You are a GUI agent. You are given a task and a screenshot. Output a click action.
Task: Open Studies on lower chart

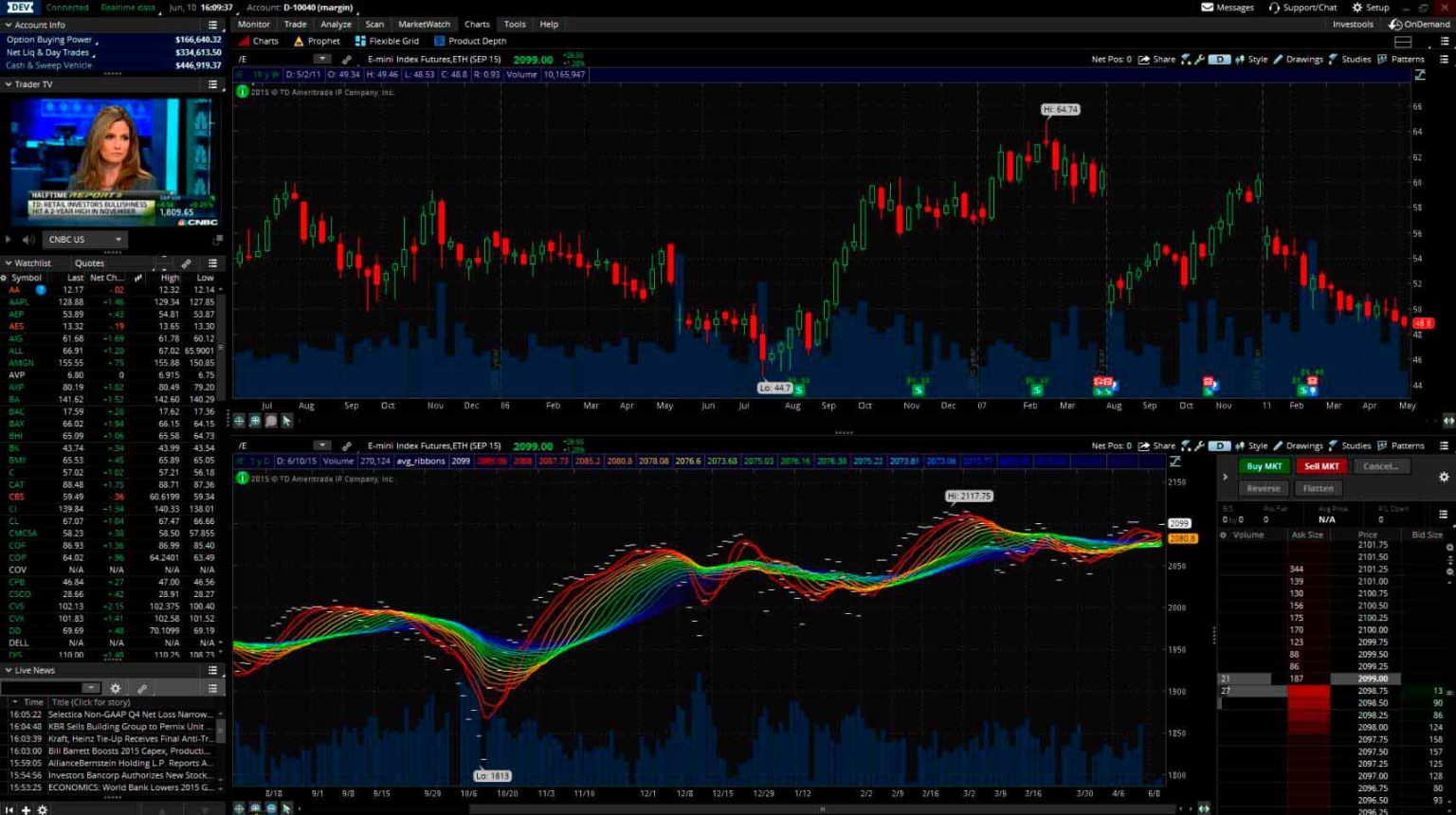[x=1350, y=446]
